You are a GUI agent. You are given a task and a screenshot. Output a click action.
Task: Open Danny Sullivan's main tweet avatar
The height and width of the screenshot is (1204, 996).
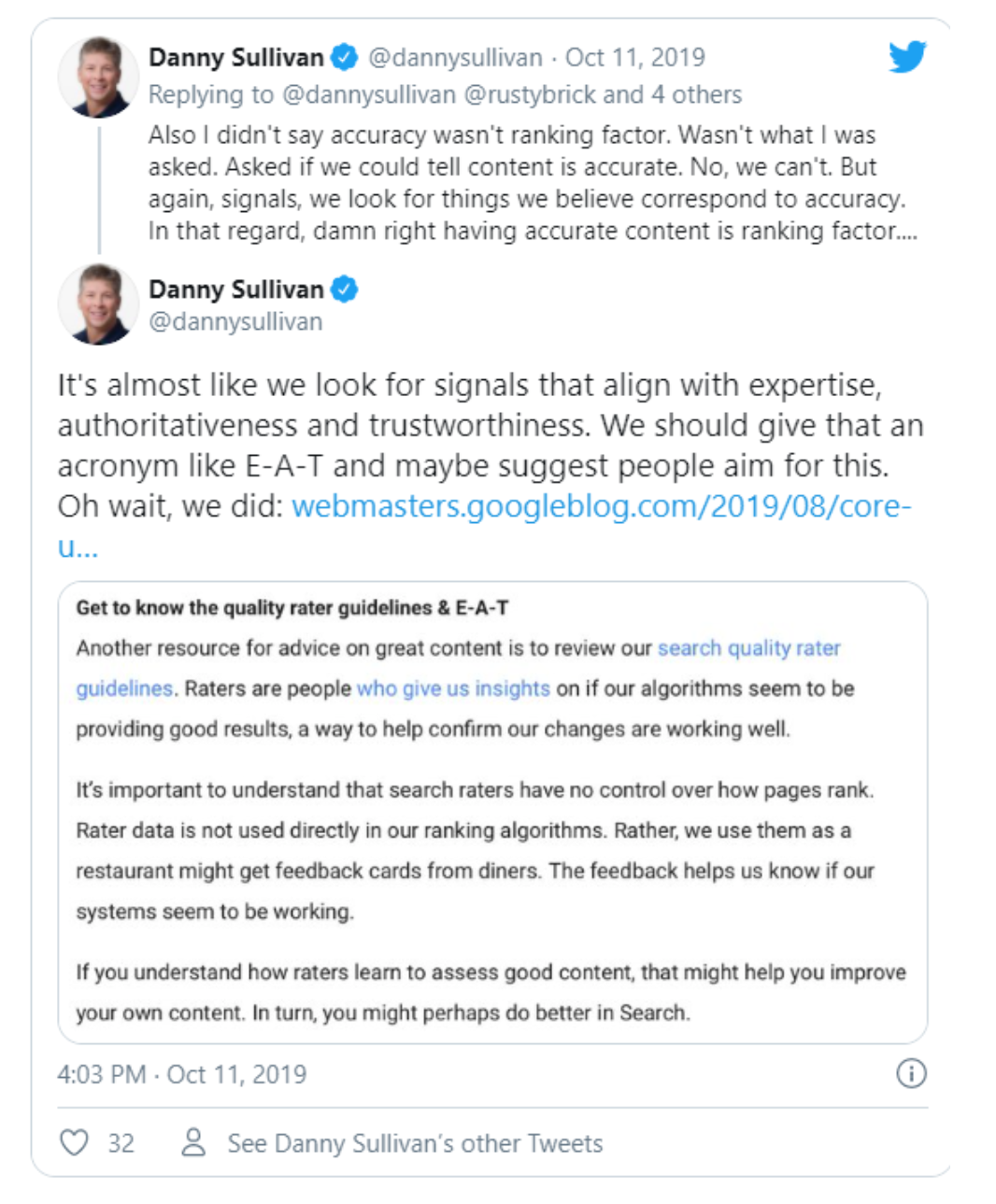(x=99, y=304)
